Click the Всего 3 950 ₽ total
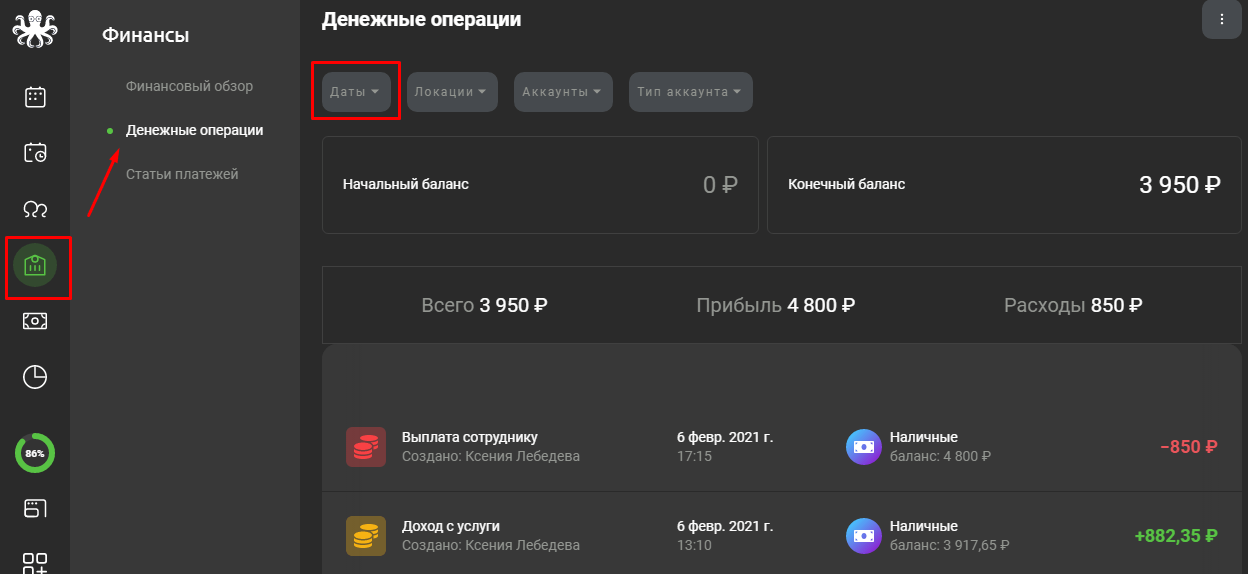This screenshot has width=1248, height=574. 485,306
